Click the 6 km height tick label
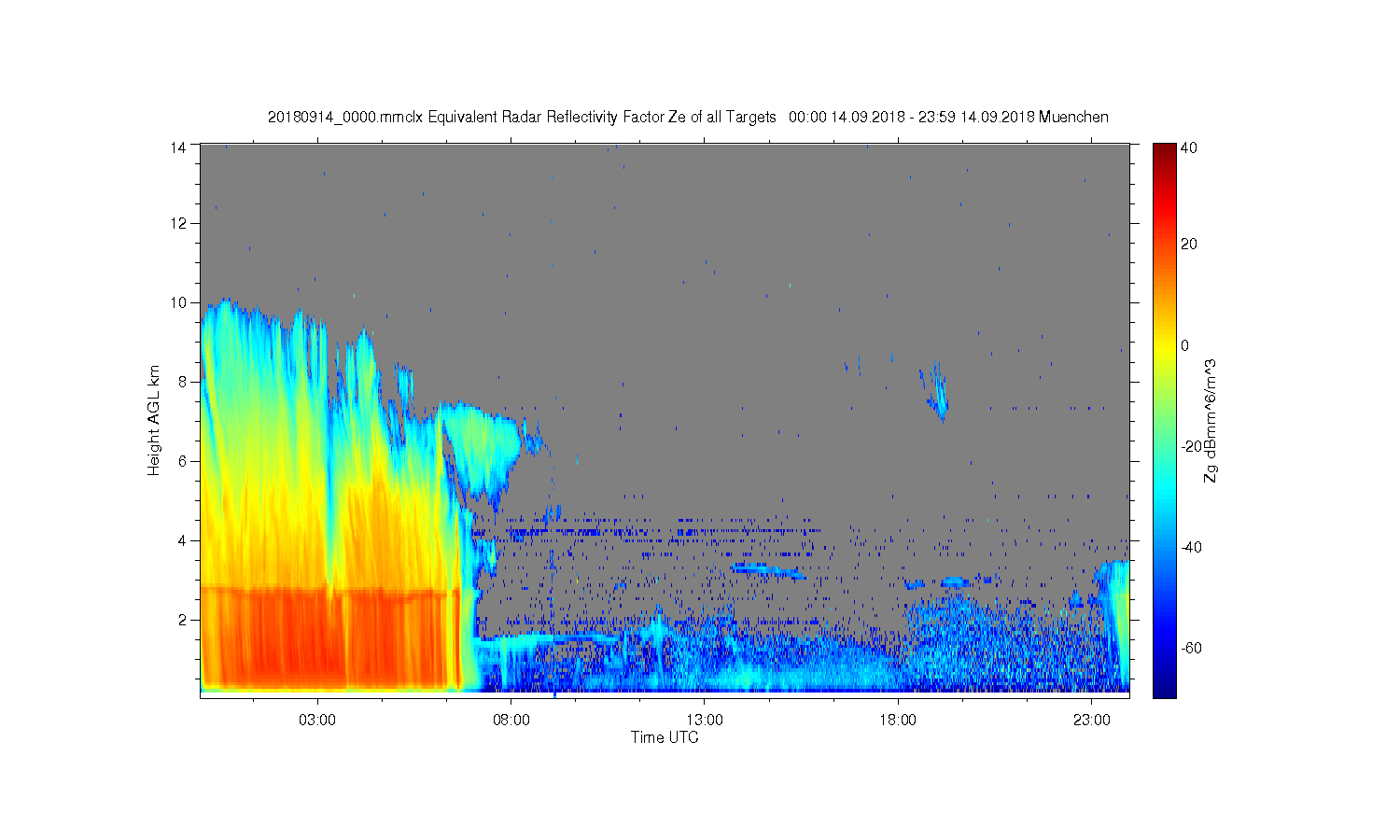The width and height of the screenshot is (1400, 840). (x=185, y=461)
